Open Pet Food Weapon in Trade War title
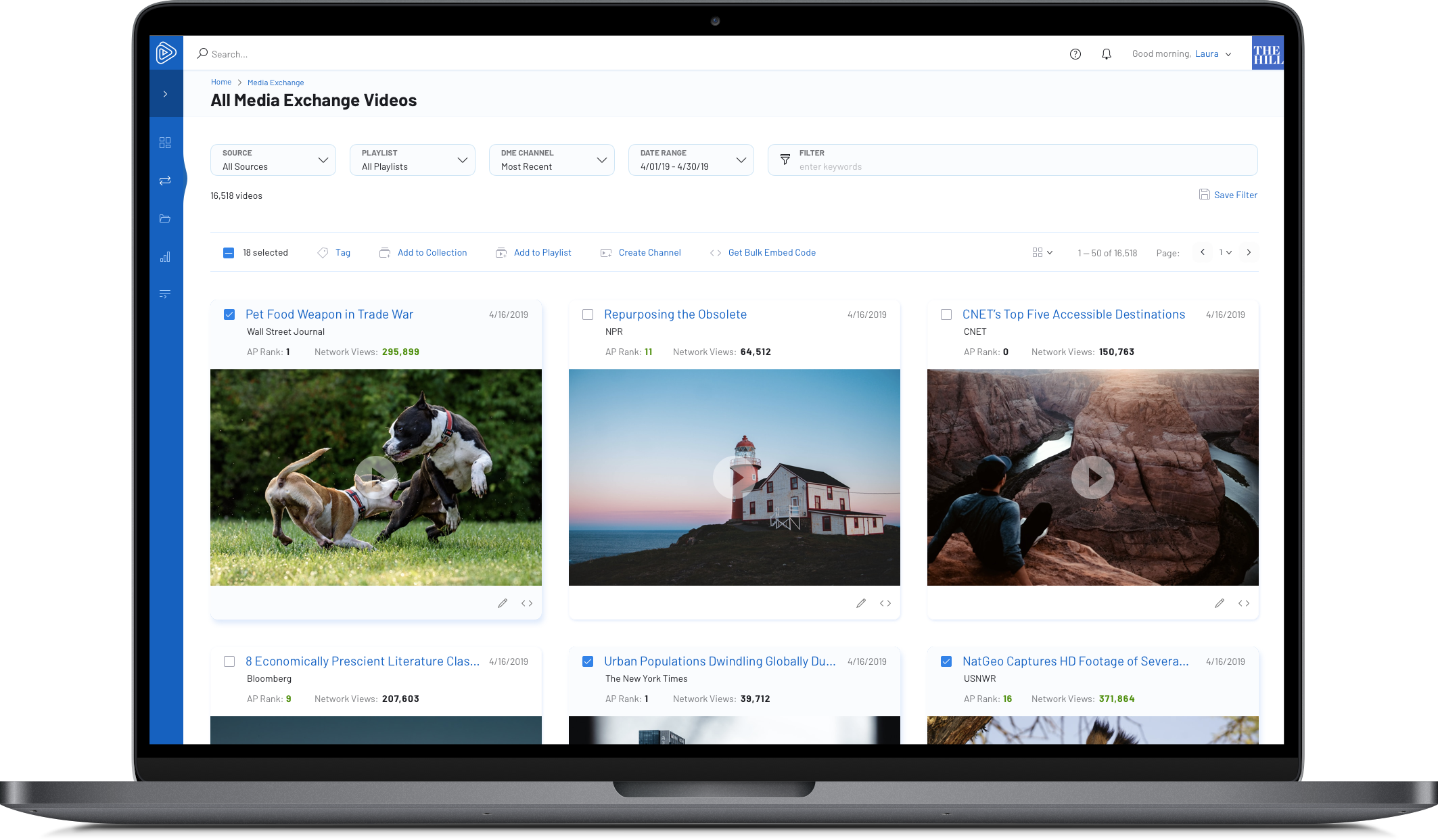The image size is (1438, 840). pyautogui.click(x=329, y=314)
